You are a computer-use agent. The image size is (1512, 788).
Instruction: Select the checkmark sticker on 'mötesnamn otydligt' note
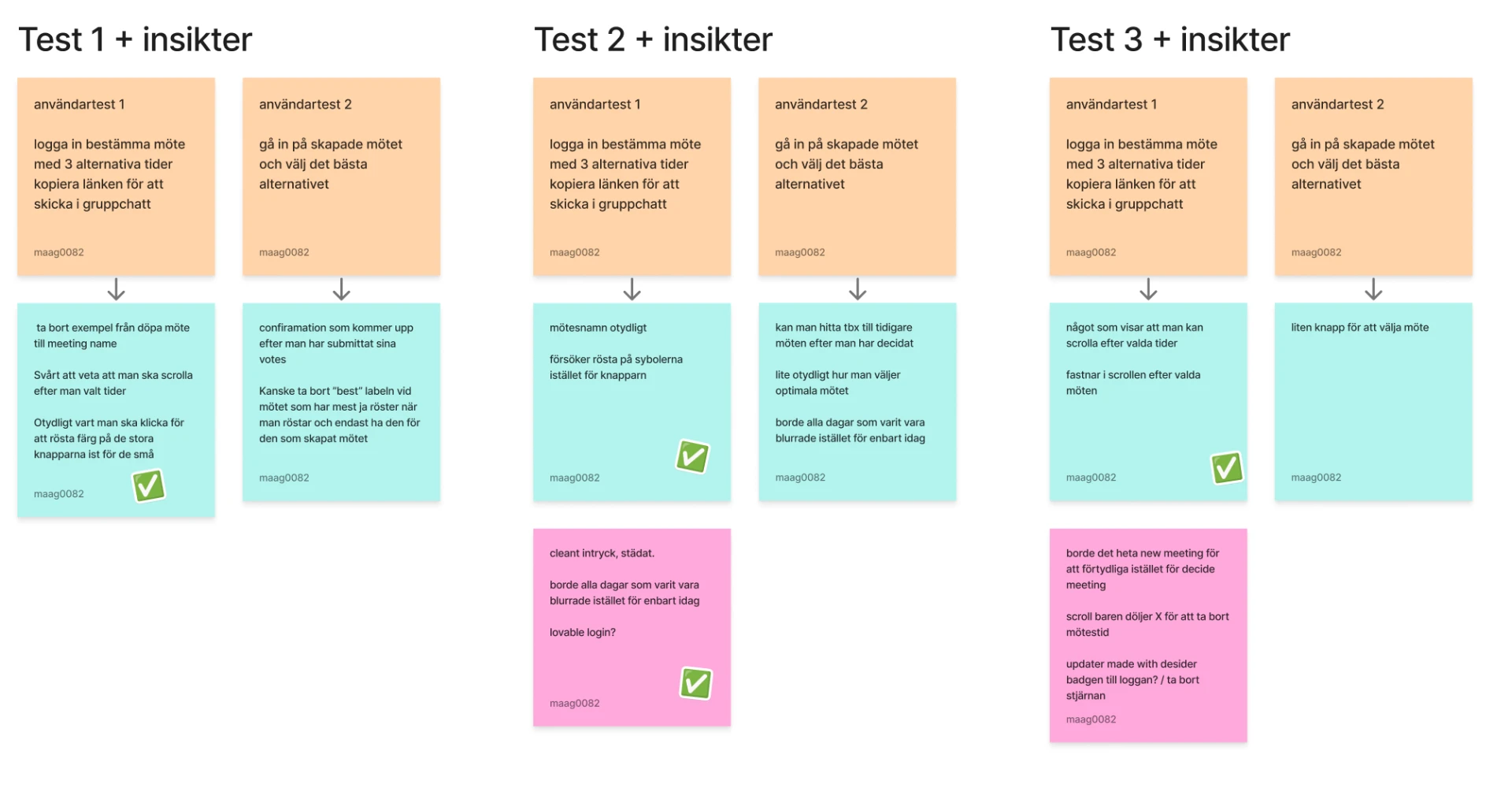(693, 456)
